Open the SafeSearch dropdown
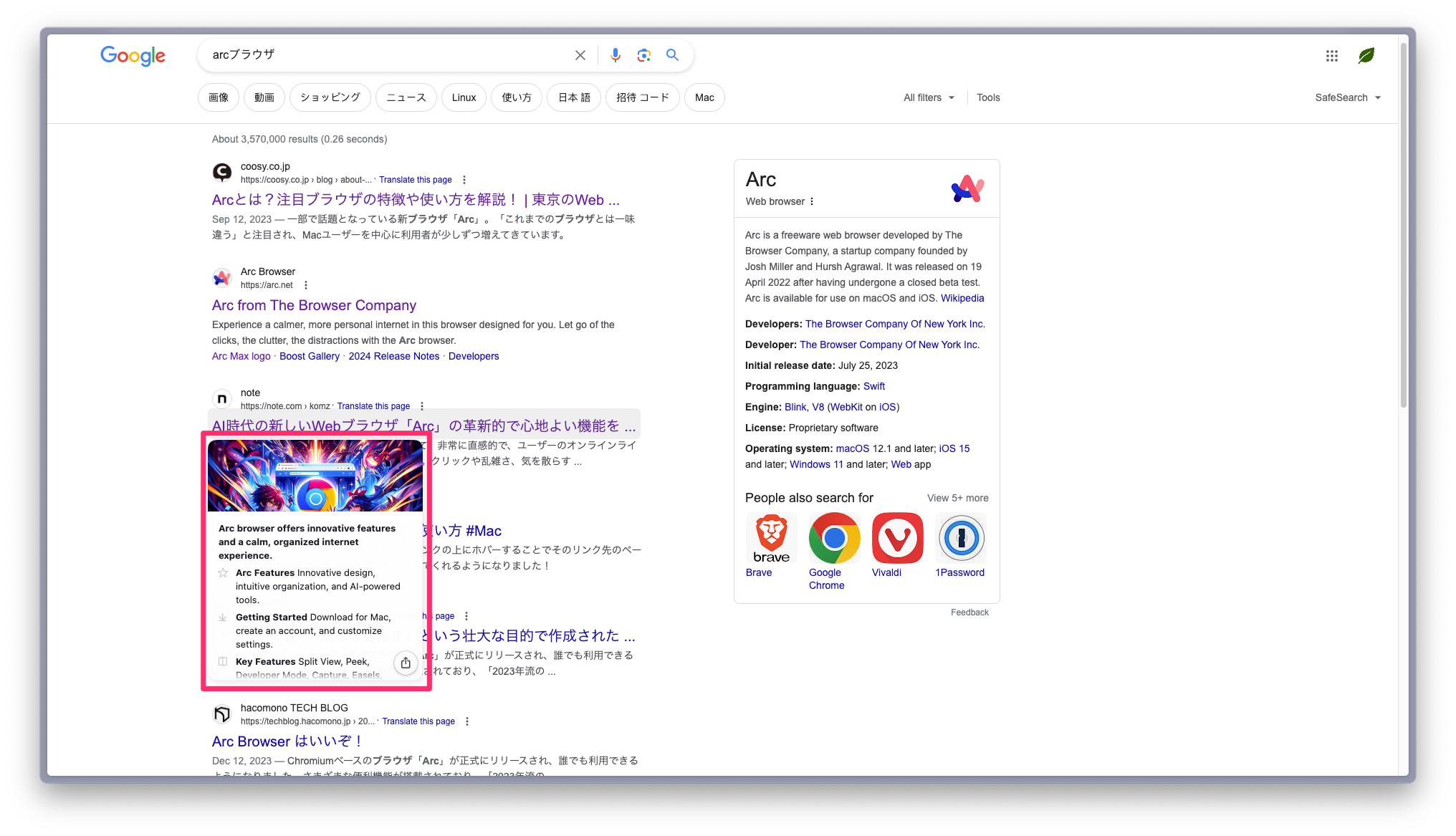Viewport: 1456px width, 836px height. (1348, 97)
